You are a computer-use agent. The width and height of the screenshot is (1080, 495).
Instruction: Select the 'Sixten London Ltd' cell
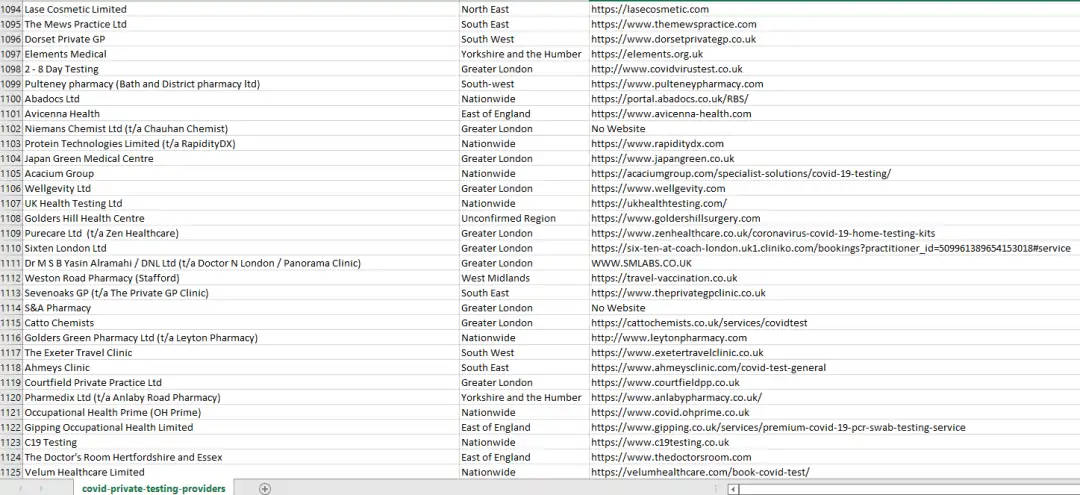[241, 248]
